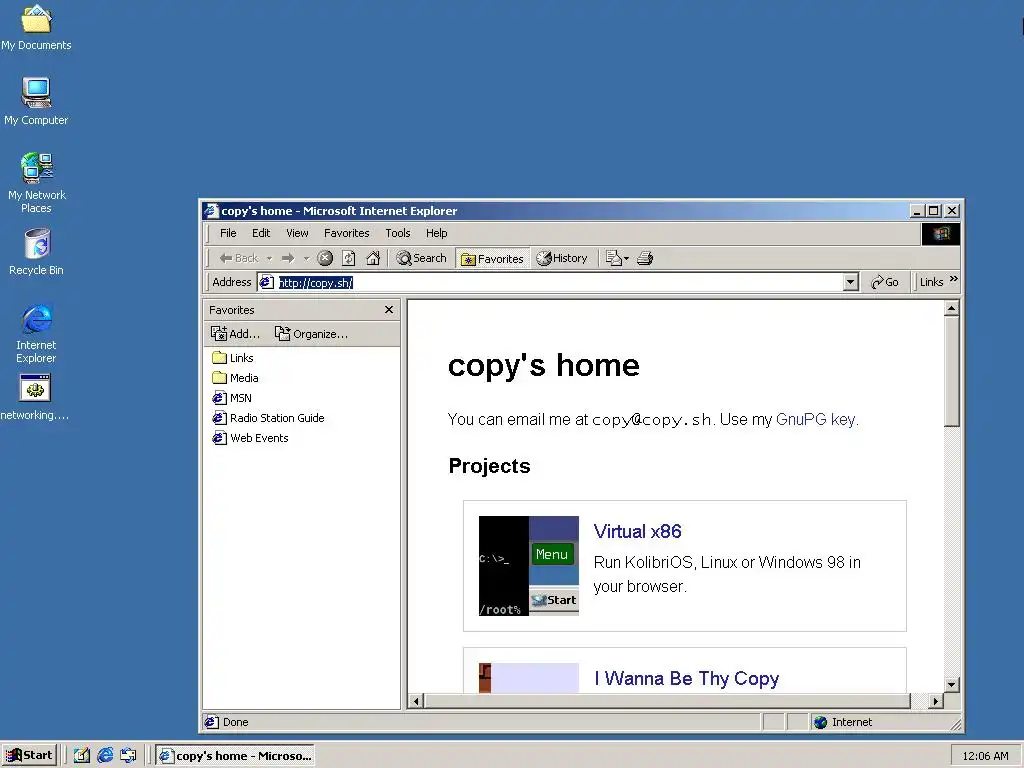1024x768 pixels.
Task: Click Organize... in Favorites panel
Action: (311, 334)
